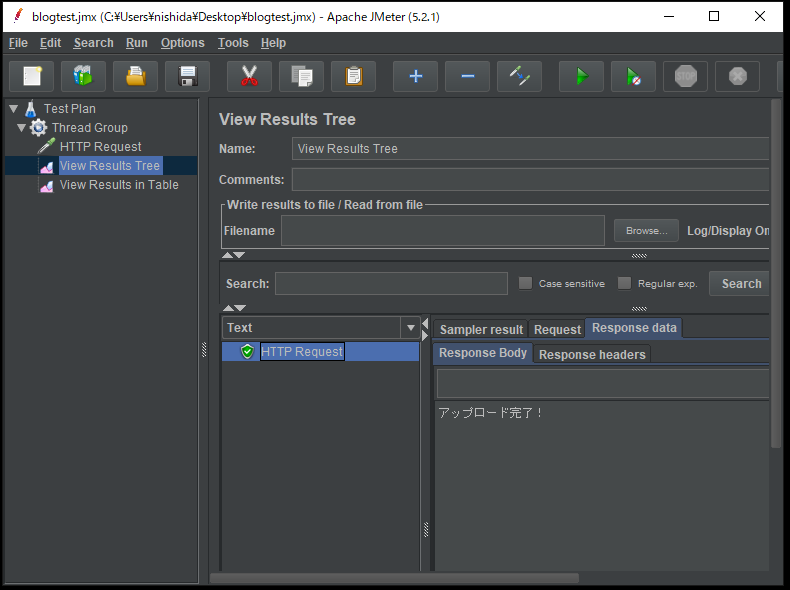Screen dimensions: 790x590
Task: Collapse all nodes with minus icon
Action: coord(468,77)
